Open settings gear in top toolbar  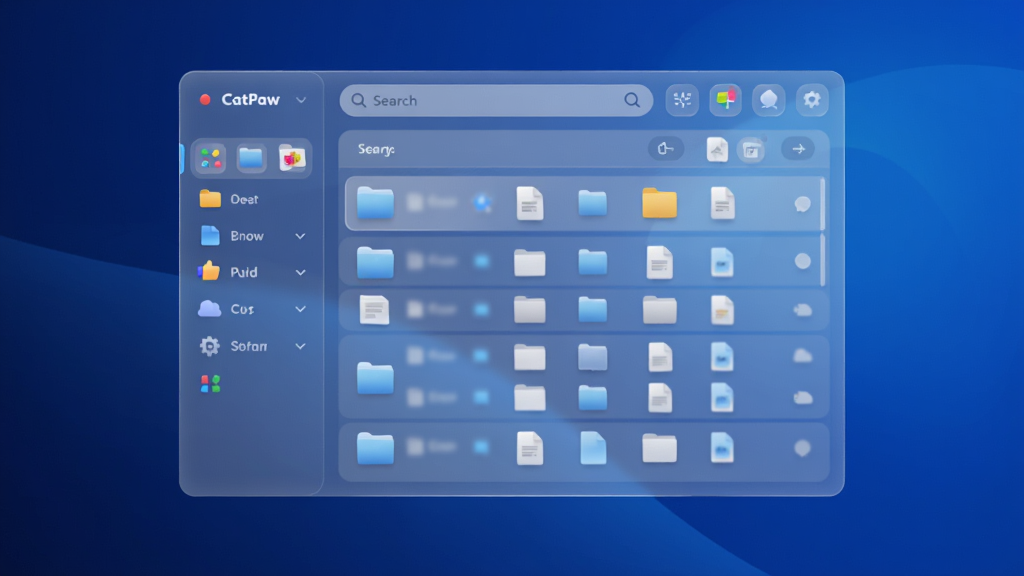tap(812, 100)
